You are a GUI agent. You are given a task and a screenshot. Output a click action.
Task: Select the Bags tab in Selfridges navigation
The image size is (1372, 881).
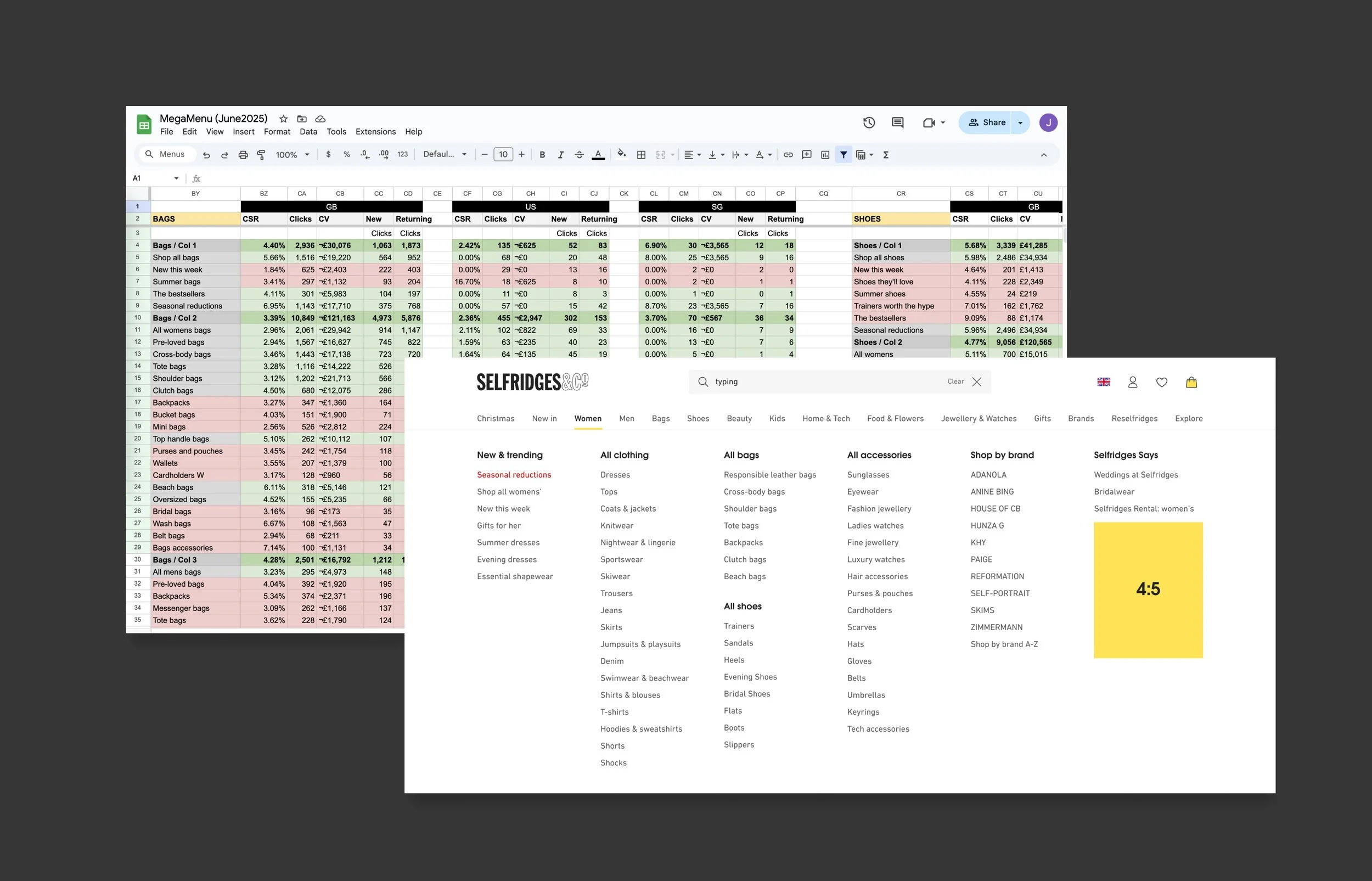pos(661,418)
